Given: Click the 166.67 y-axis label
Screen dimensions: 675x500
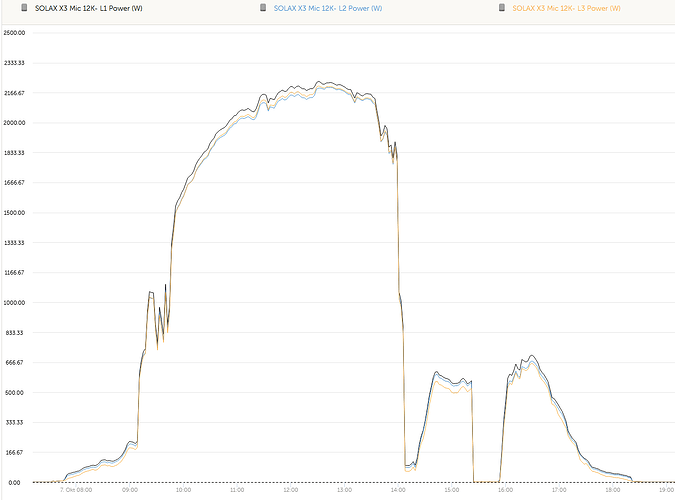Looking at the screenshot, I should click(x=14, y=453).
